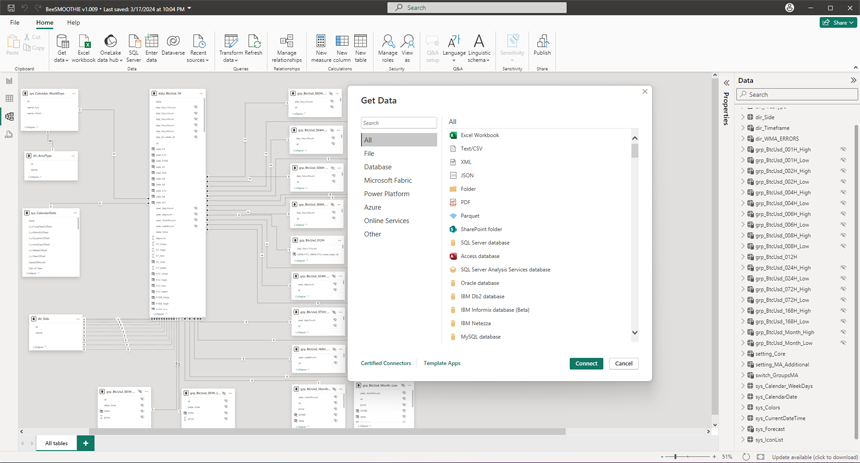Toggle hidden icon for grp_BtcUsd_072H_Low

(843, 300)
